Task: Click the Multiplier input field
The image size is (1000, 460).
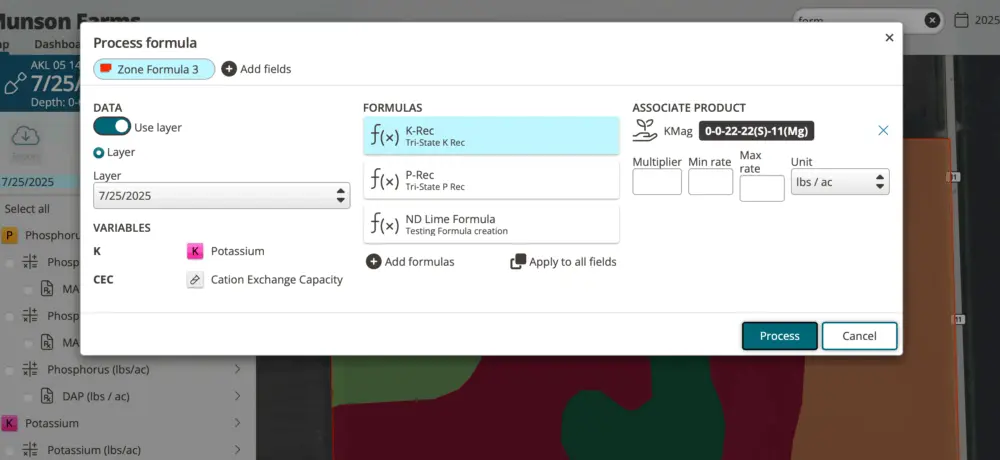Action: pyautogui.click(x=657, y=182)
